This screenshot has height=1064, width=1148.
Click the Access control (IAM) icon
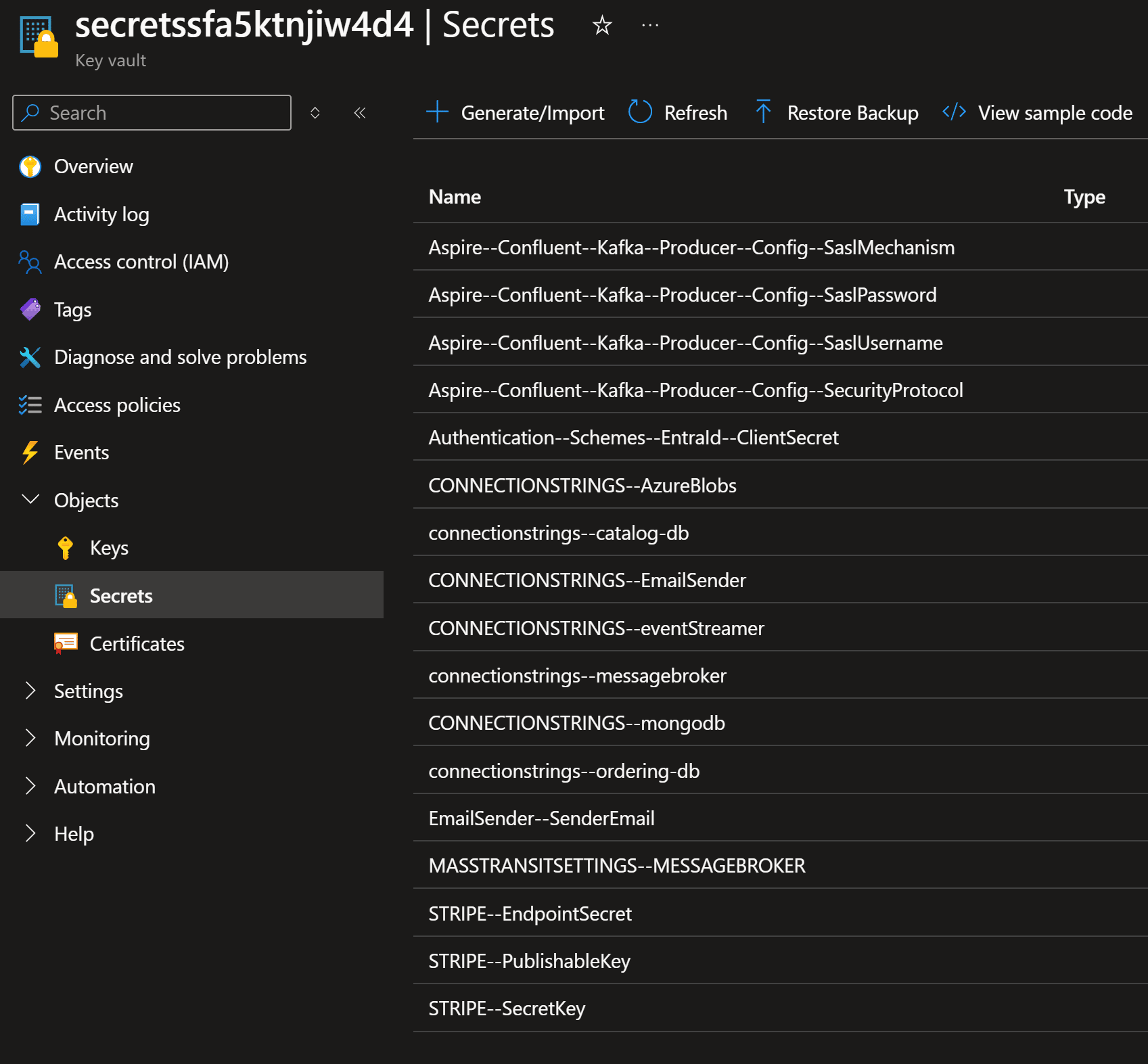30,262
